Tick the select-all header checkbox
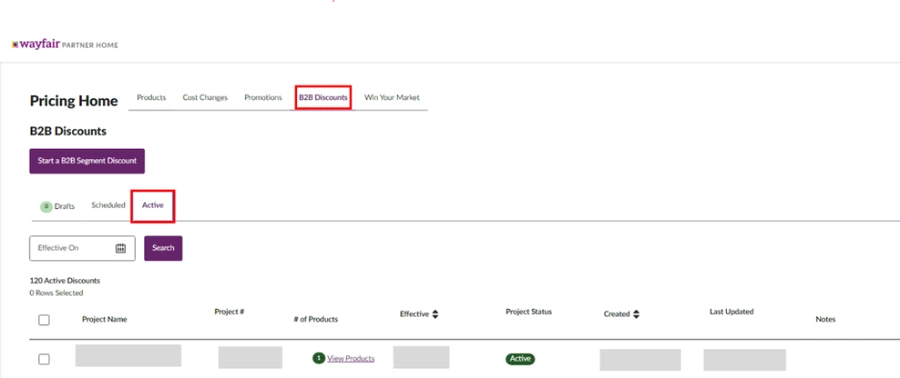The height and width of the screenshot is (378, 900). [x=44, y=320]
